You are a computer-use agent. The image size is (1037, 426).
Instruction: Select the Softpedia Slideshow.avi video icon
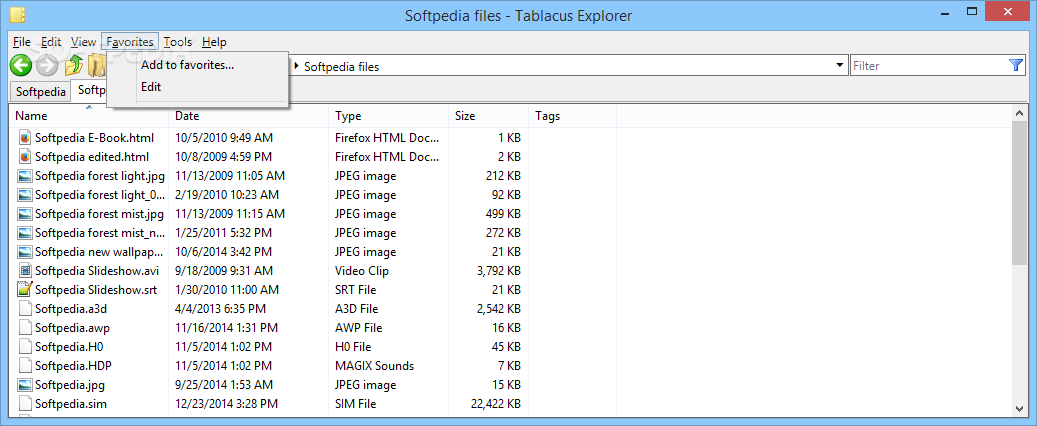25,271
